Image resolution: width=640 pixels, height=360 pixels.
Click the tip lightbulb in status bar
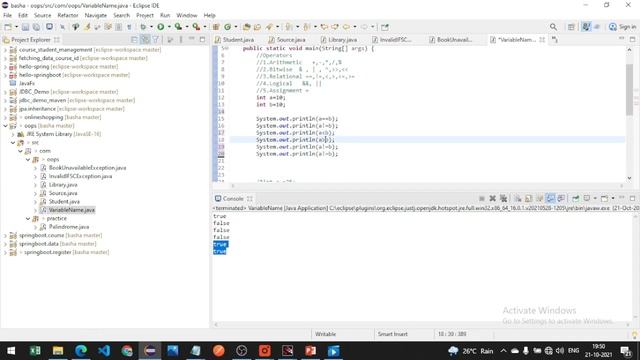click(x=635, y=335)
